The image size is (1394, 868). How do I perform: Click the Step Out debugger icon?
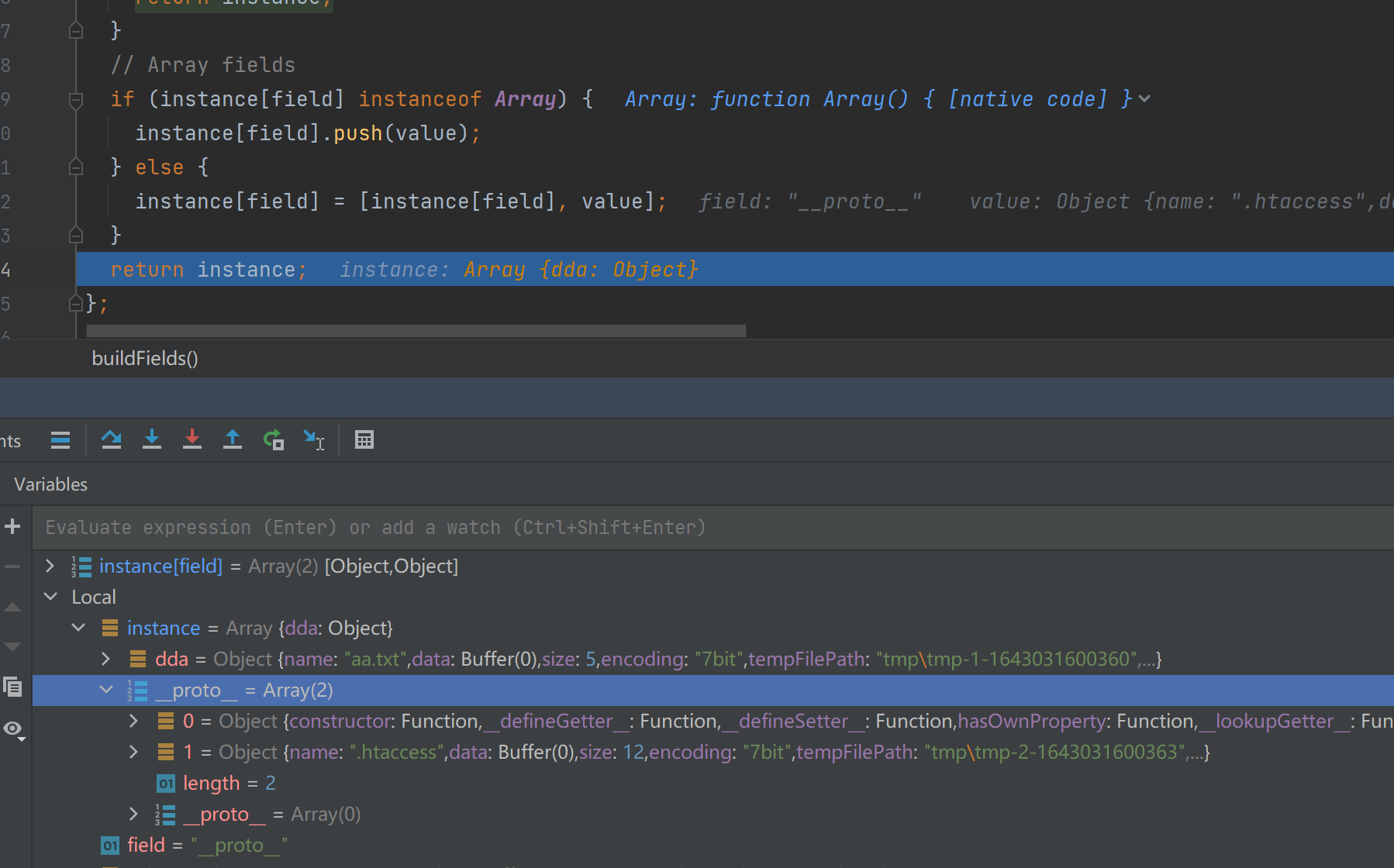tap(233, 440)
